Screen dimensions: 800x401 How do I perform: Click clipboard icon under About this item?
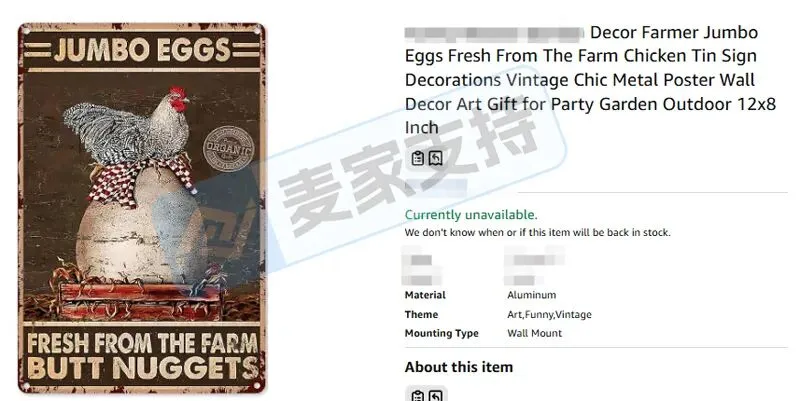click(418, 396)
